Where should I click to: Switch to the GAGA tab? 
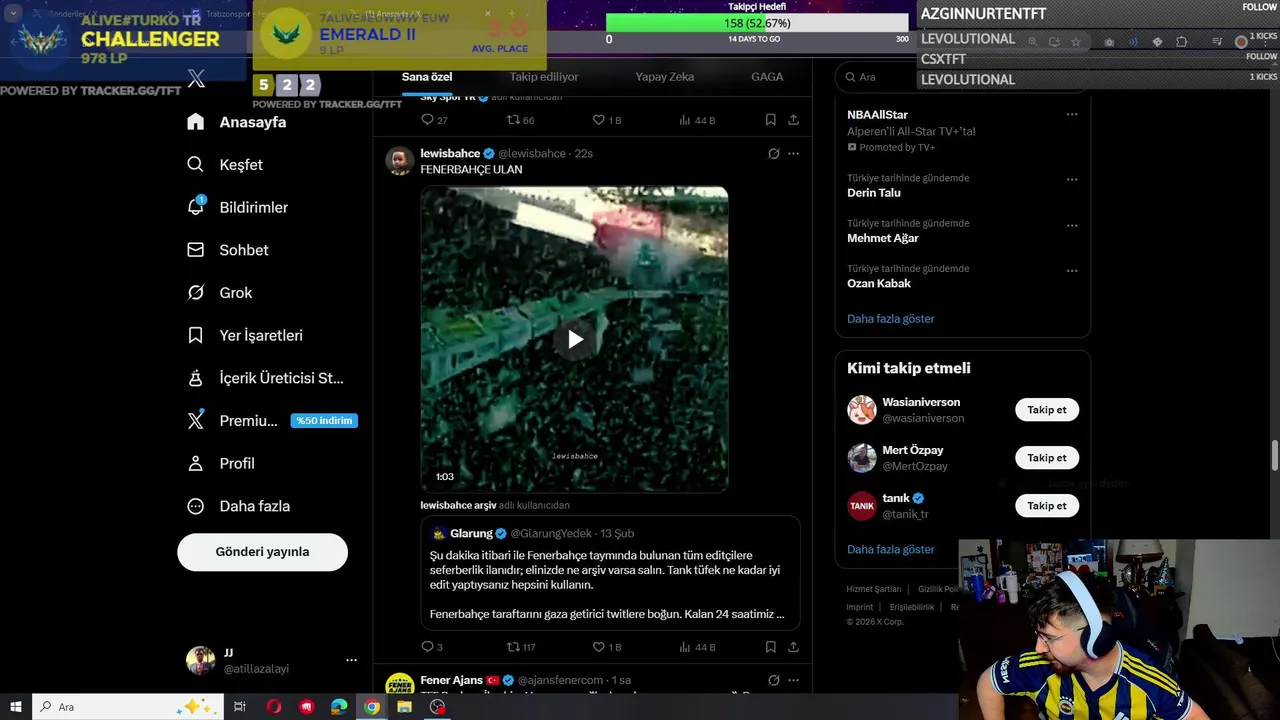coord(767,77)
